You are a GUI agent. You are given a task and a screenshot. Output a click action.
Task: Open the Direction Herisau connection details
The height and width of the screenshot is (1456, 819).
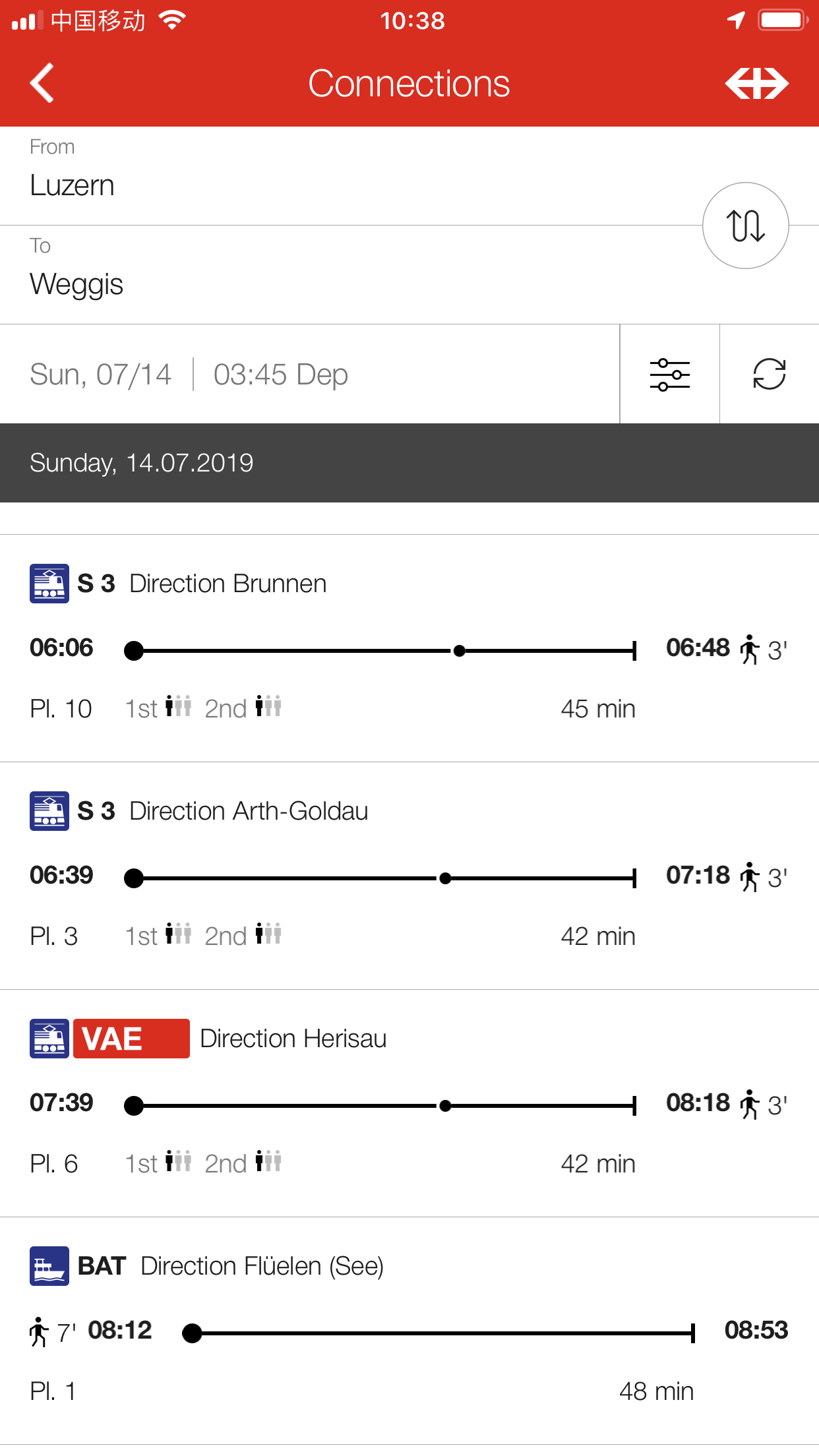293,1039
